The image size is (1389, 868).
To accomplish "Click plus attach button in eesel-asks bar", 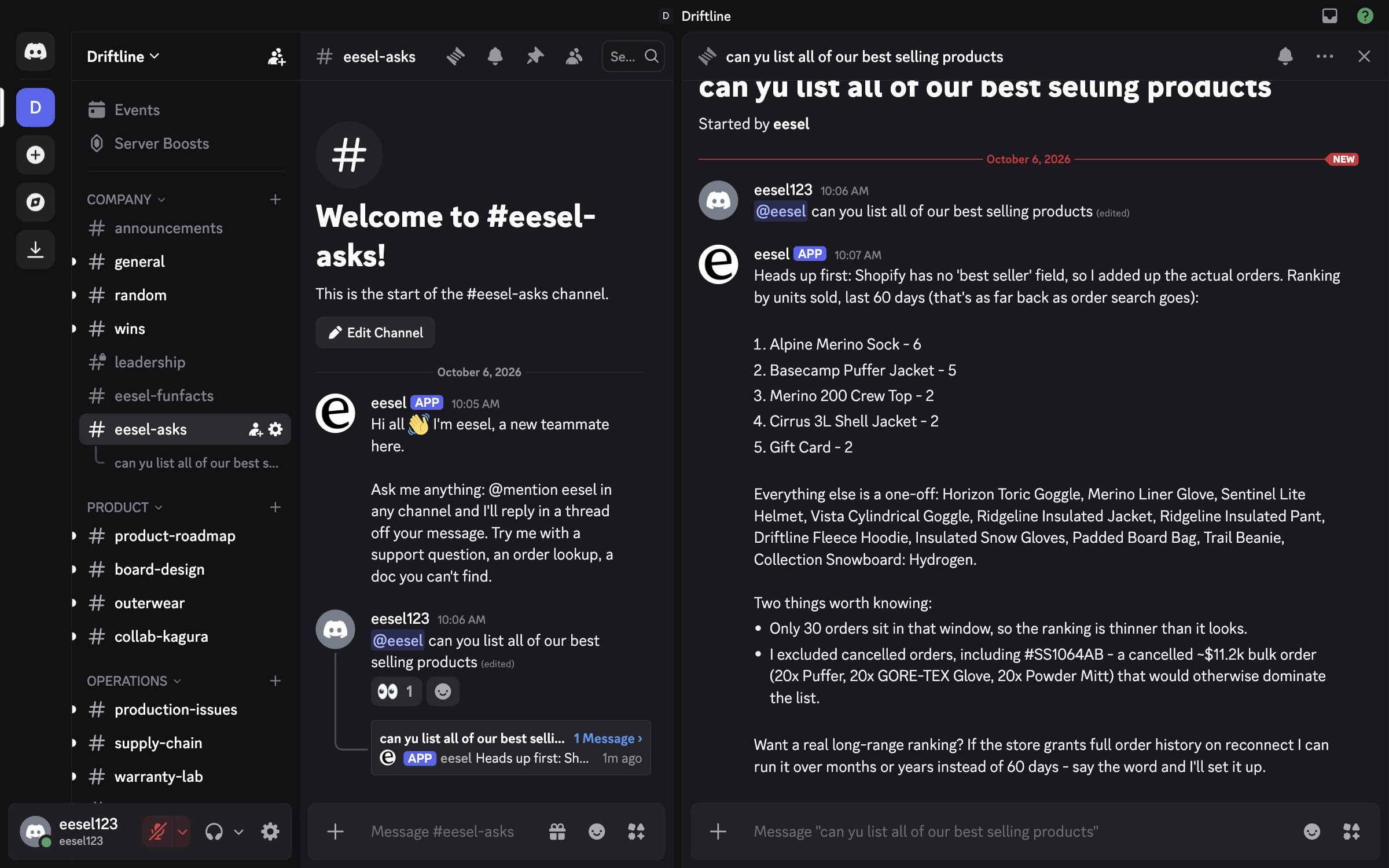I will pos(336,832).
